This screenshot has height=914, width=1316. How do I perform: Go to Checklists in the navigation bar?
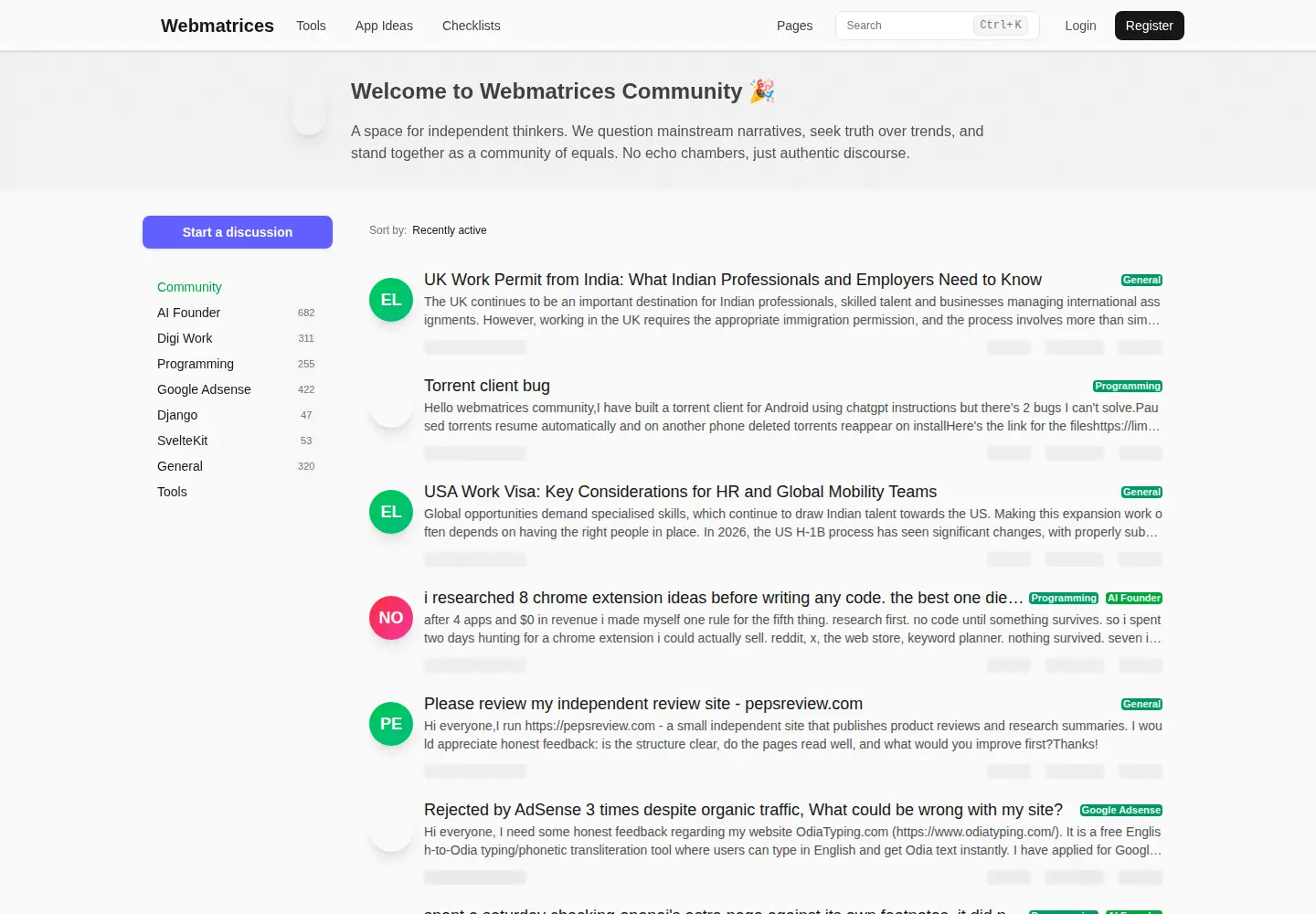pos(472,26)
